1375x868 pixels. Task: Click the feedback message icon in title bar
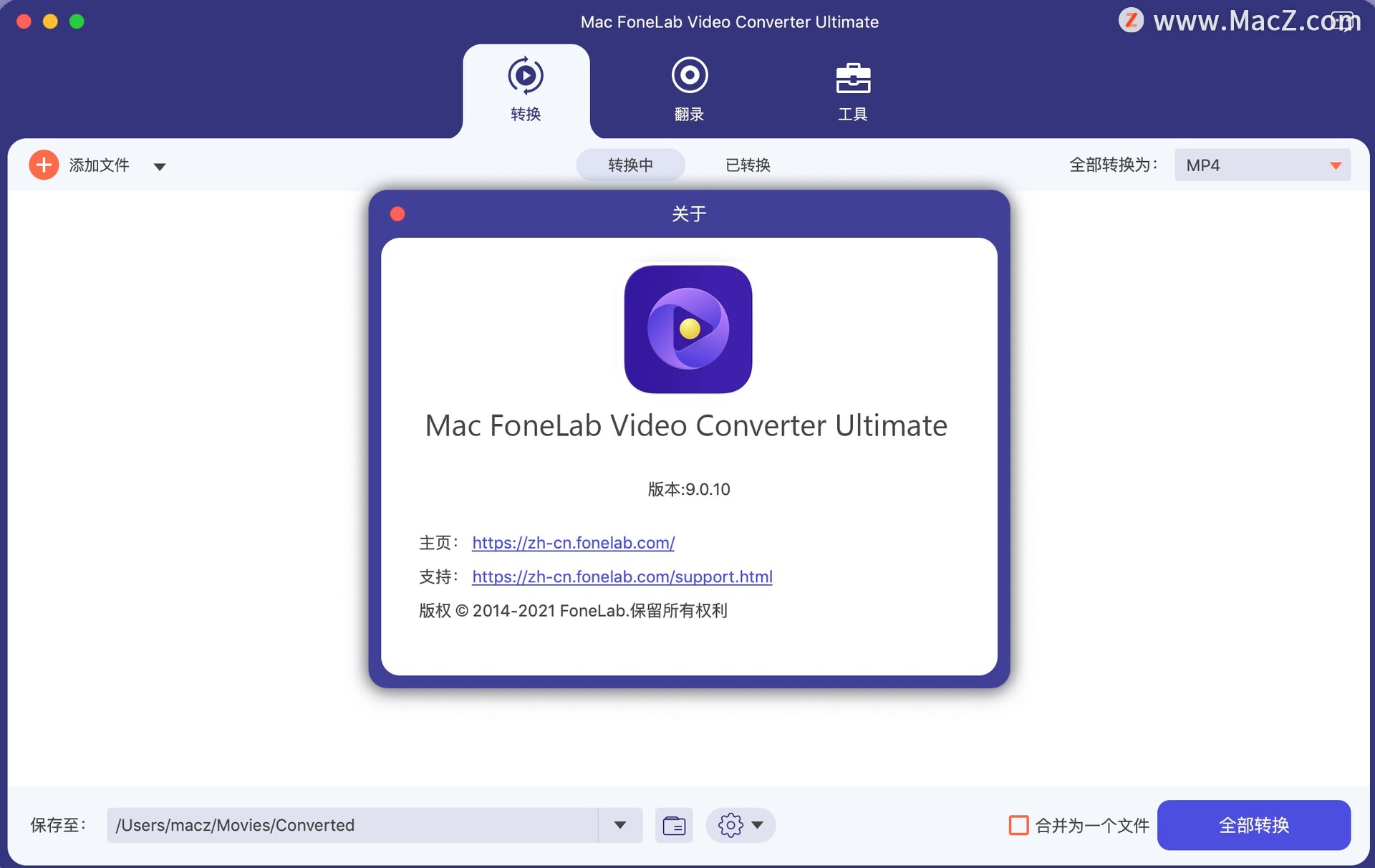point(1343,21)
